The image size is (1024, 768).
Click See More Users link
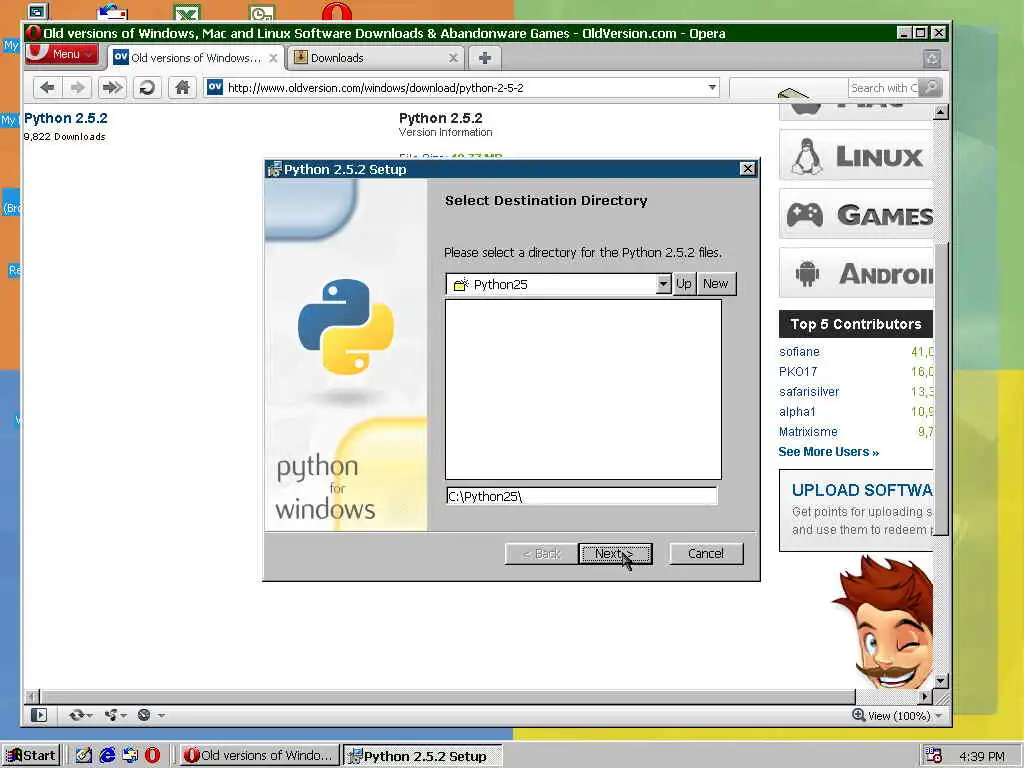[x=828, y=452]
